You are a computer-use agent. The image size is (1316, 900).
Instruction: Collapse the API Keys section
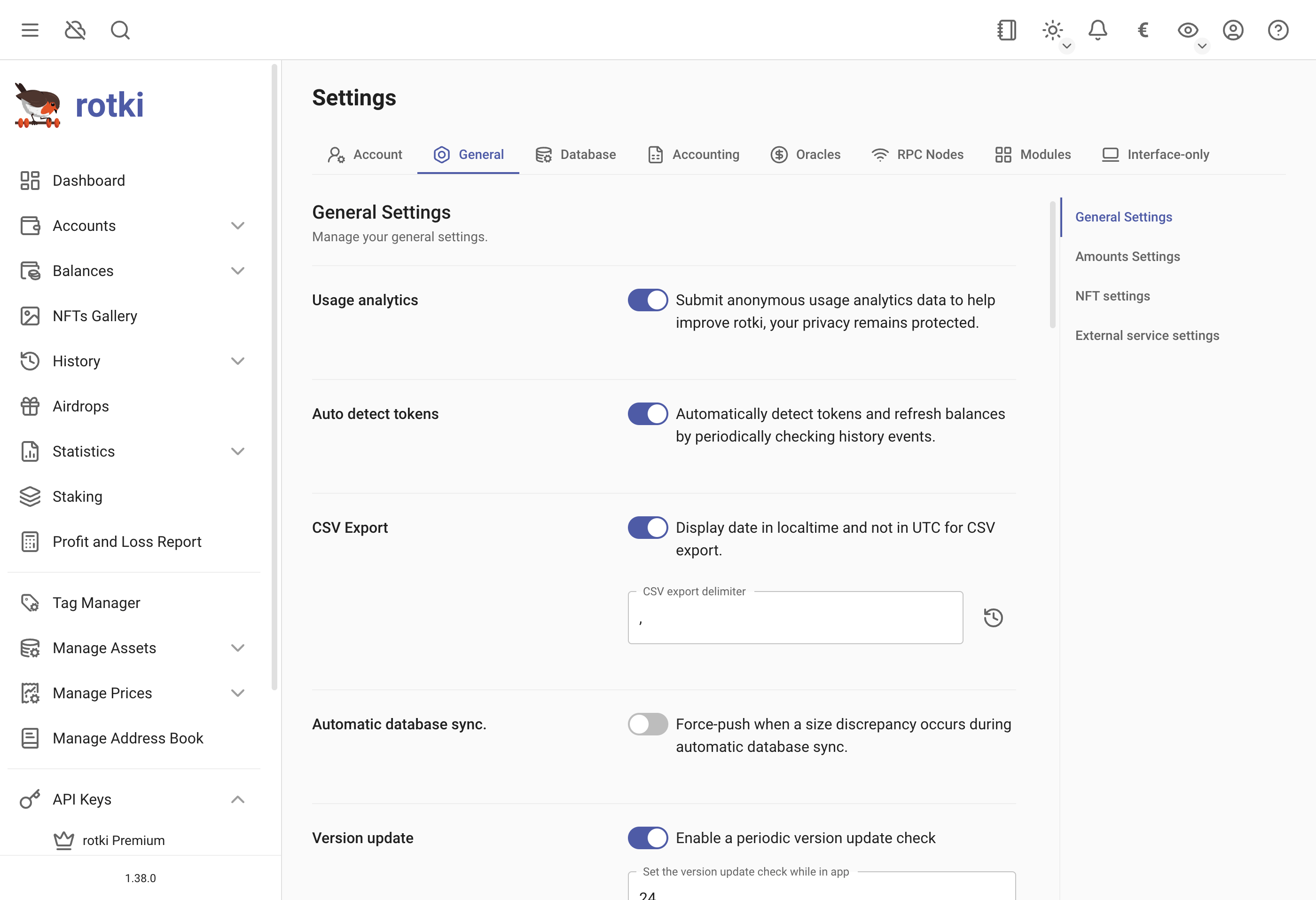[x=134, y=799]
